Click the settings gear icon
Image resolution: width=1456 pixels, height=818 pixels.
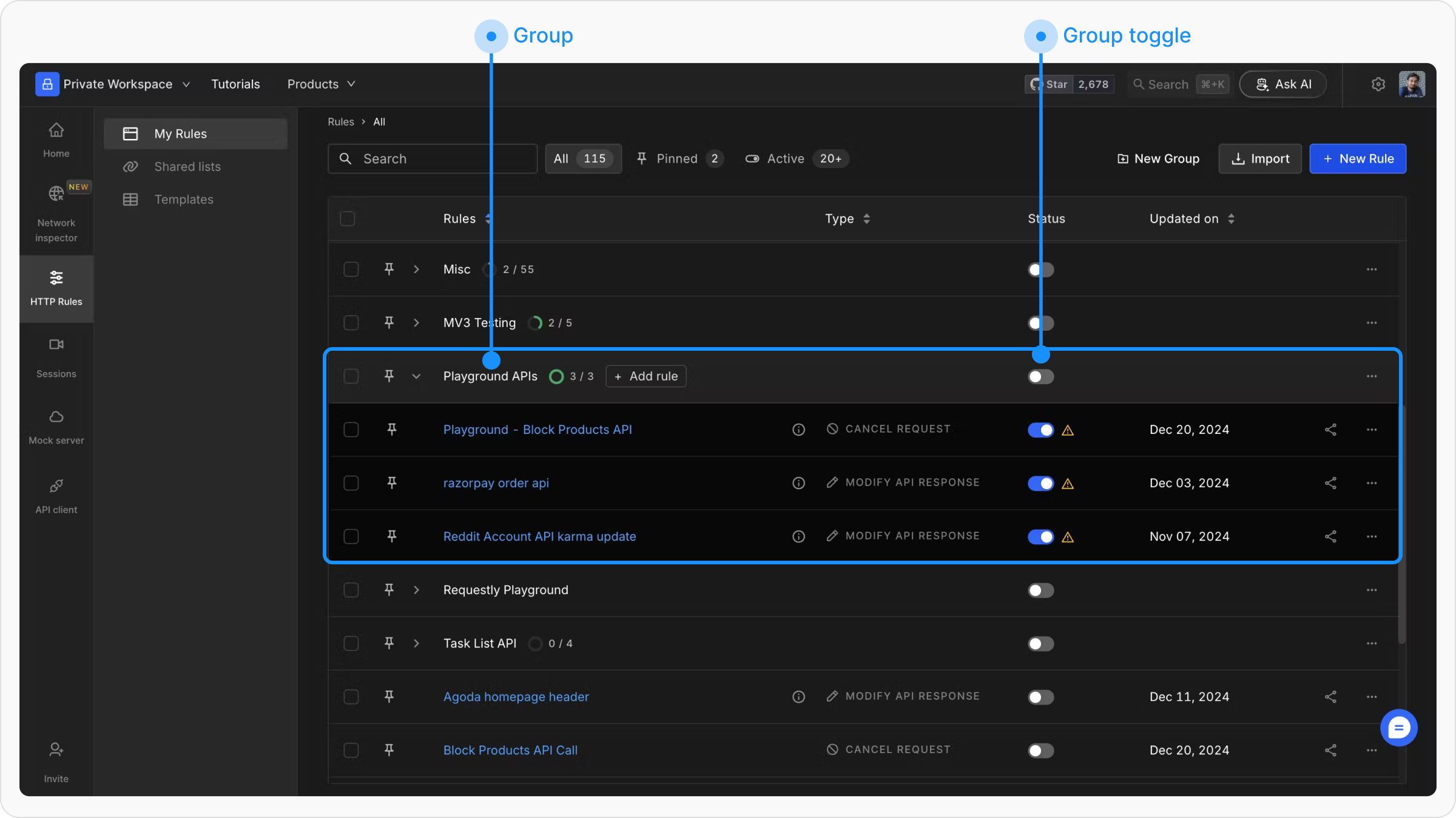[x=1378, y=84]
